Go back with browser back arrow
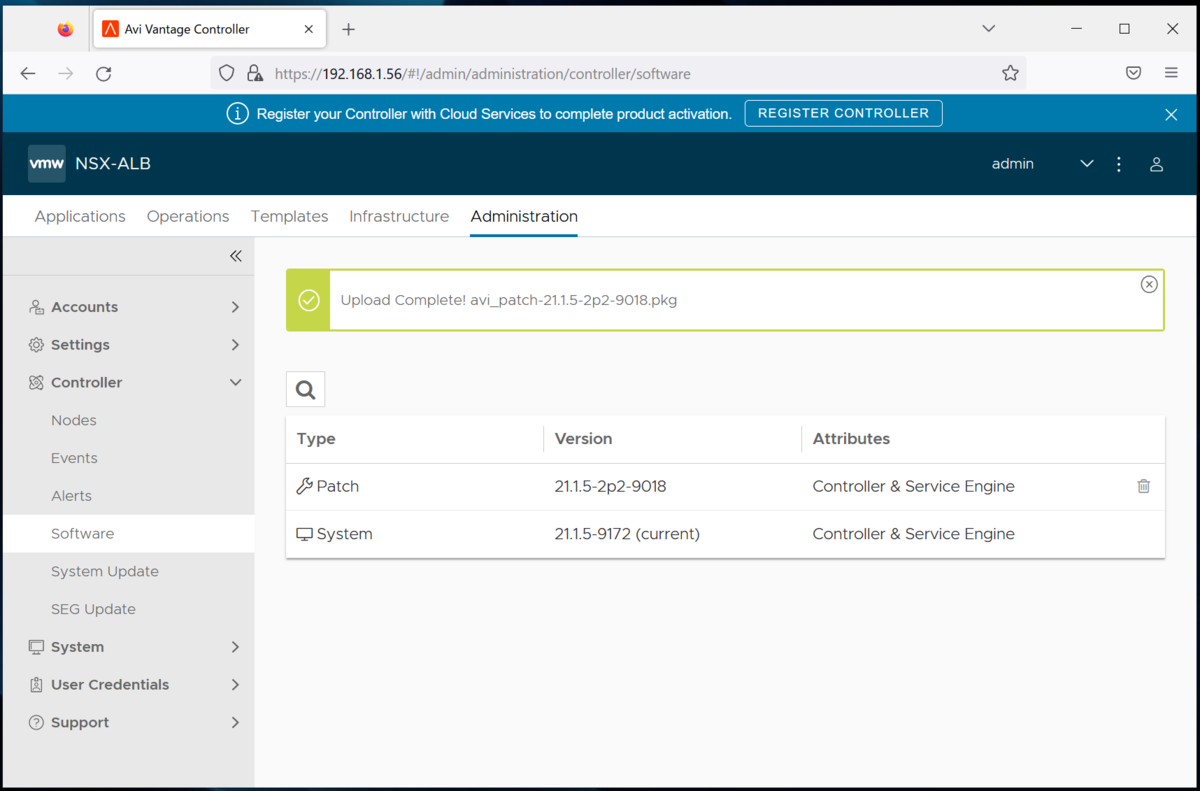The width and height of the screenshot is (1200, 791). click(28, 73)
